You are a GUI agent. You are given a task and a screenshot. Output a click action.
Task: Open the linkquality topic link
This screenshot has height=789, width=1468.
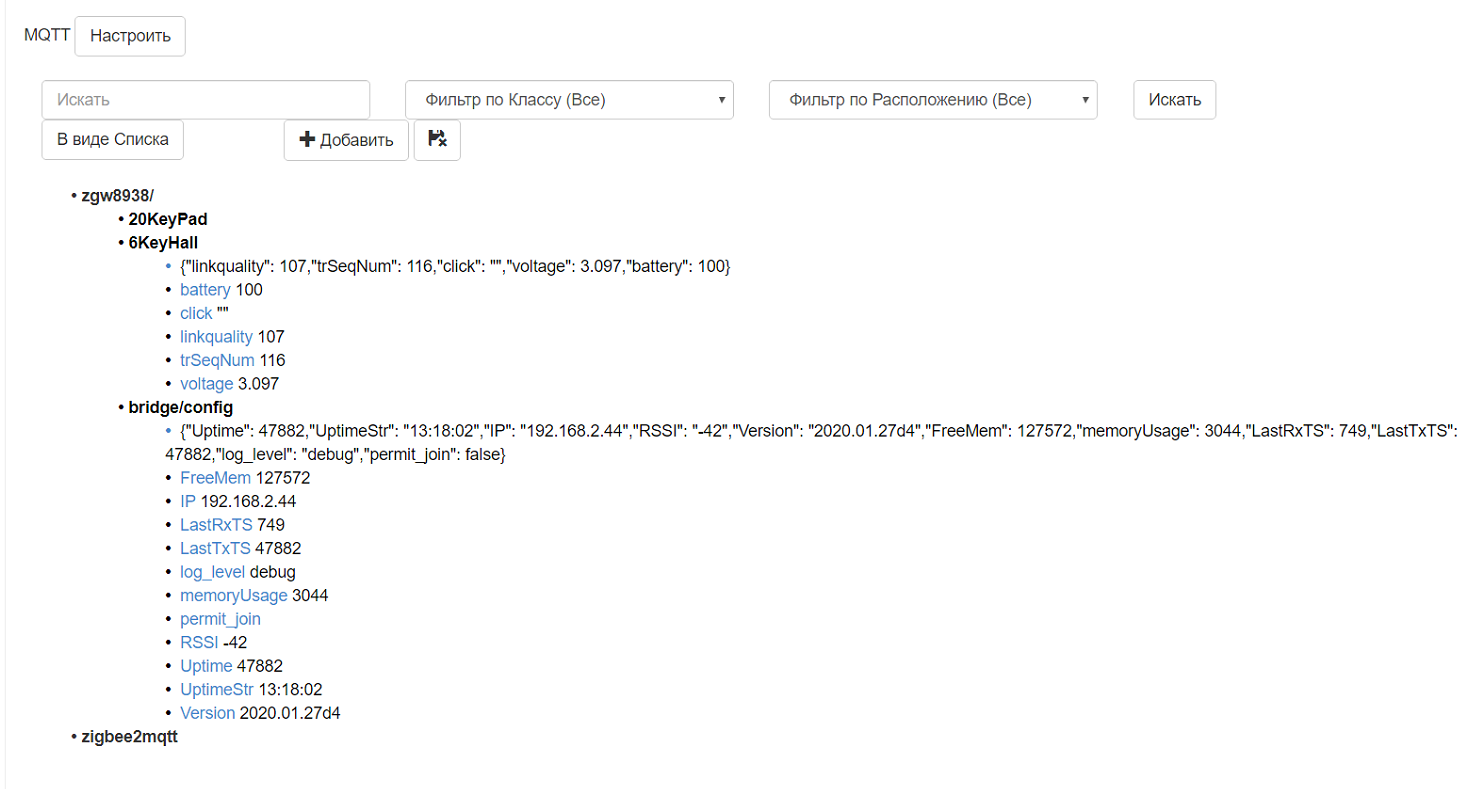point(216,336)
